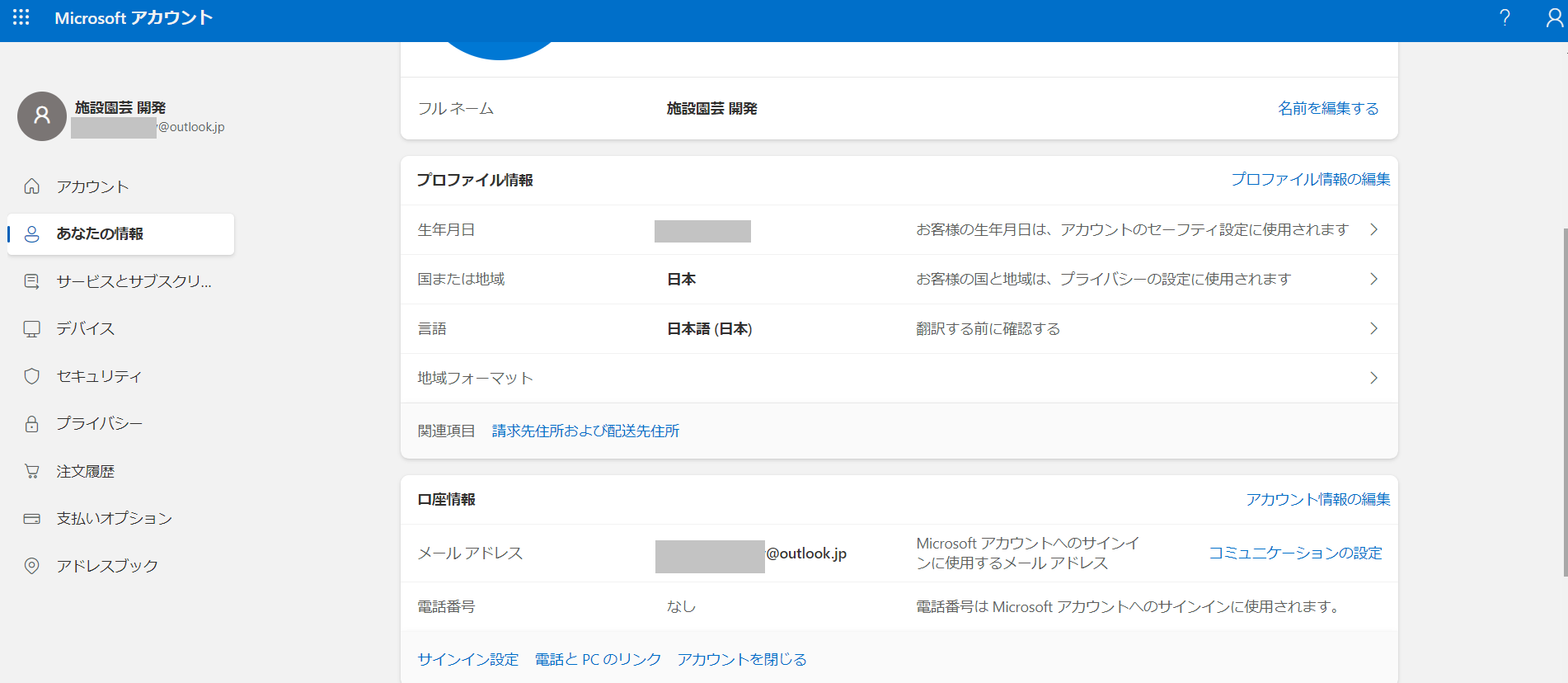
Task: Click the 口座情報 section heading
Action: tap(446, 499)
